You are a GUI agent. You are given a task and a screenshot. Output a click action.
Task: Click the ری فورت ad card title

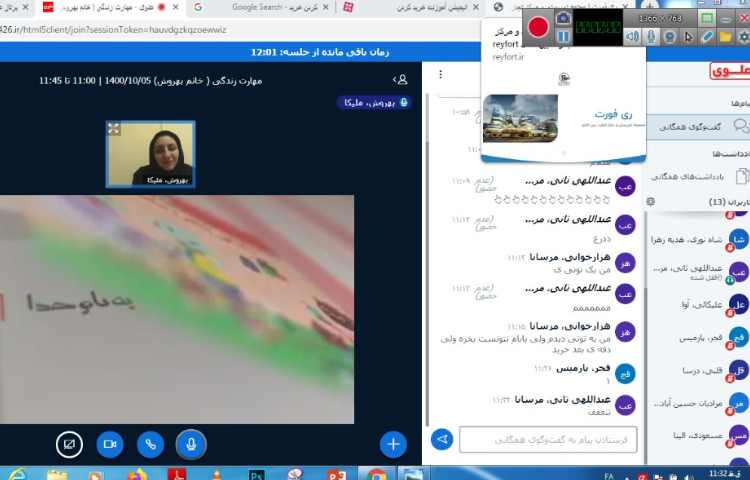[614, 114]
